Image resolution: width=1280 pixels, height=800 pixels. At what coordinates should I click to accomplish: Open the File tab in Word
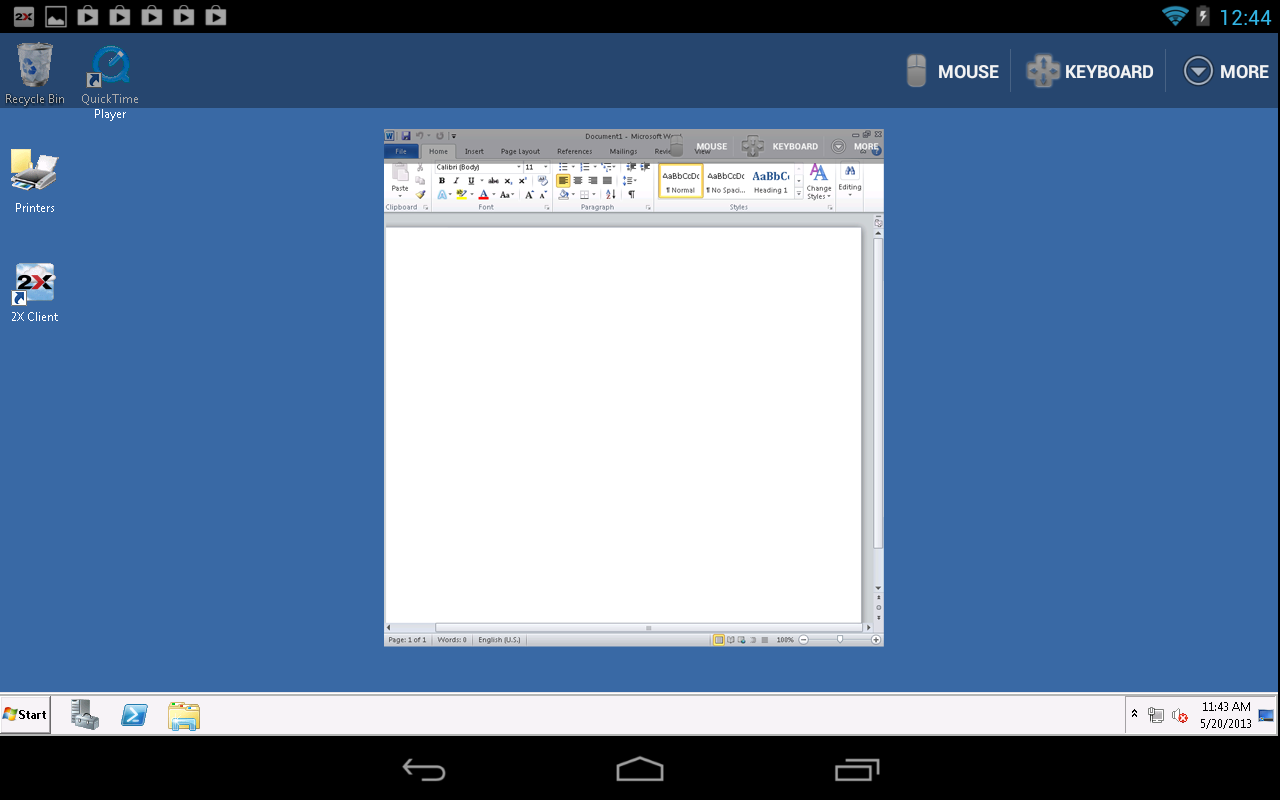401,151
